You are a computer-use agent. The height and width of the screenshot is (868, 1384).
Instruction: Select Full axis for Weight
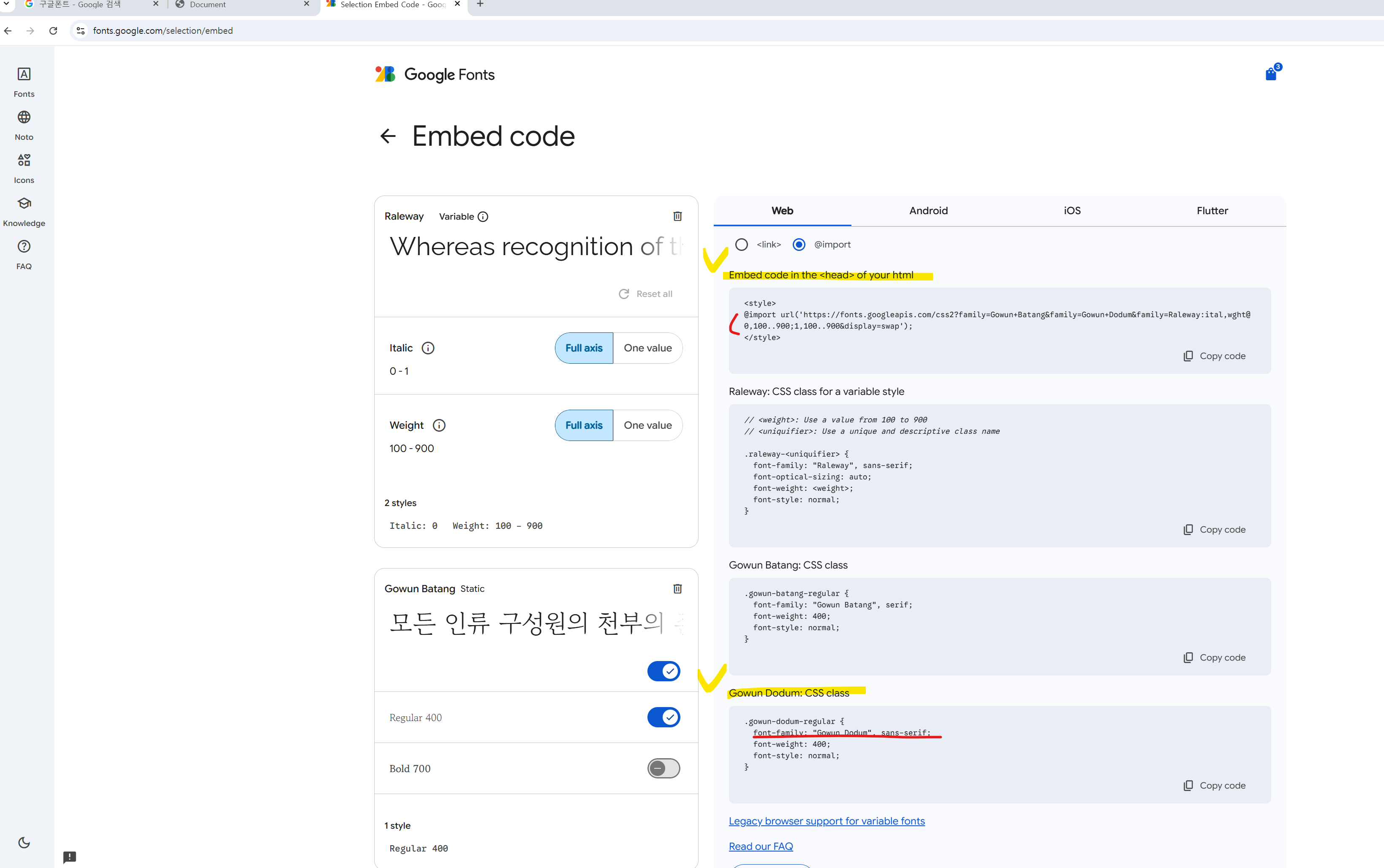584,425
